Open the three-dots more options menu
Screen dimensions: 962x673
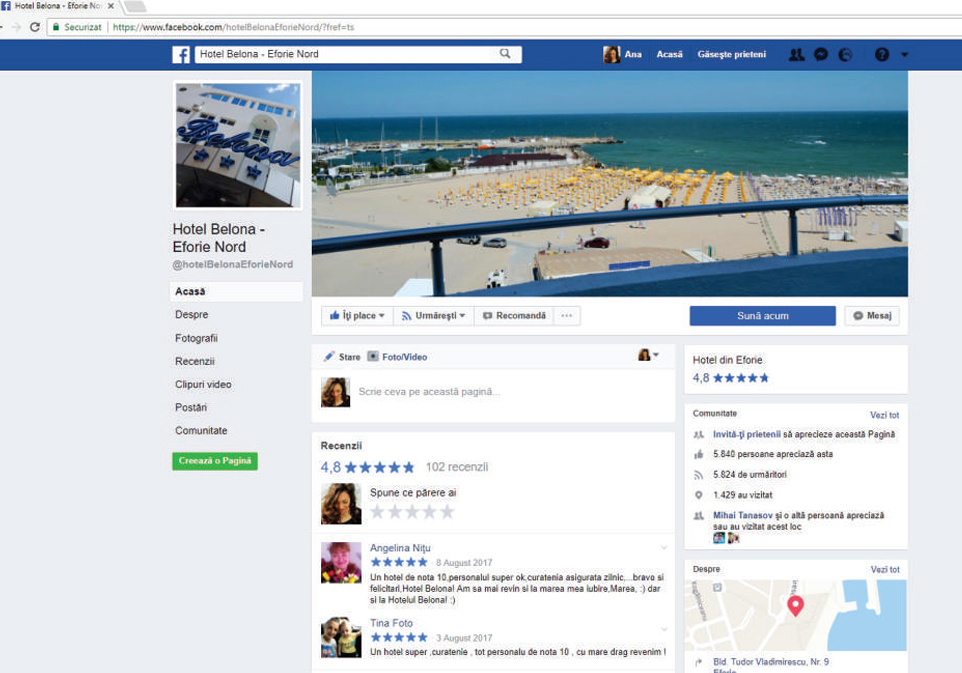pos(566,316)
